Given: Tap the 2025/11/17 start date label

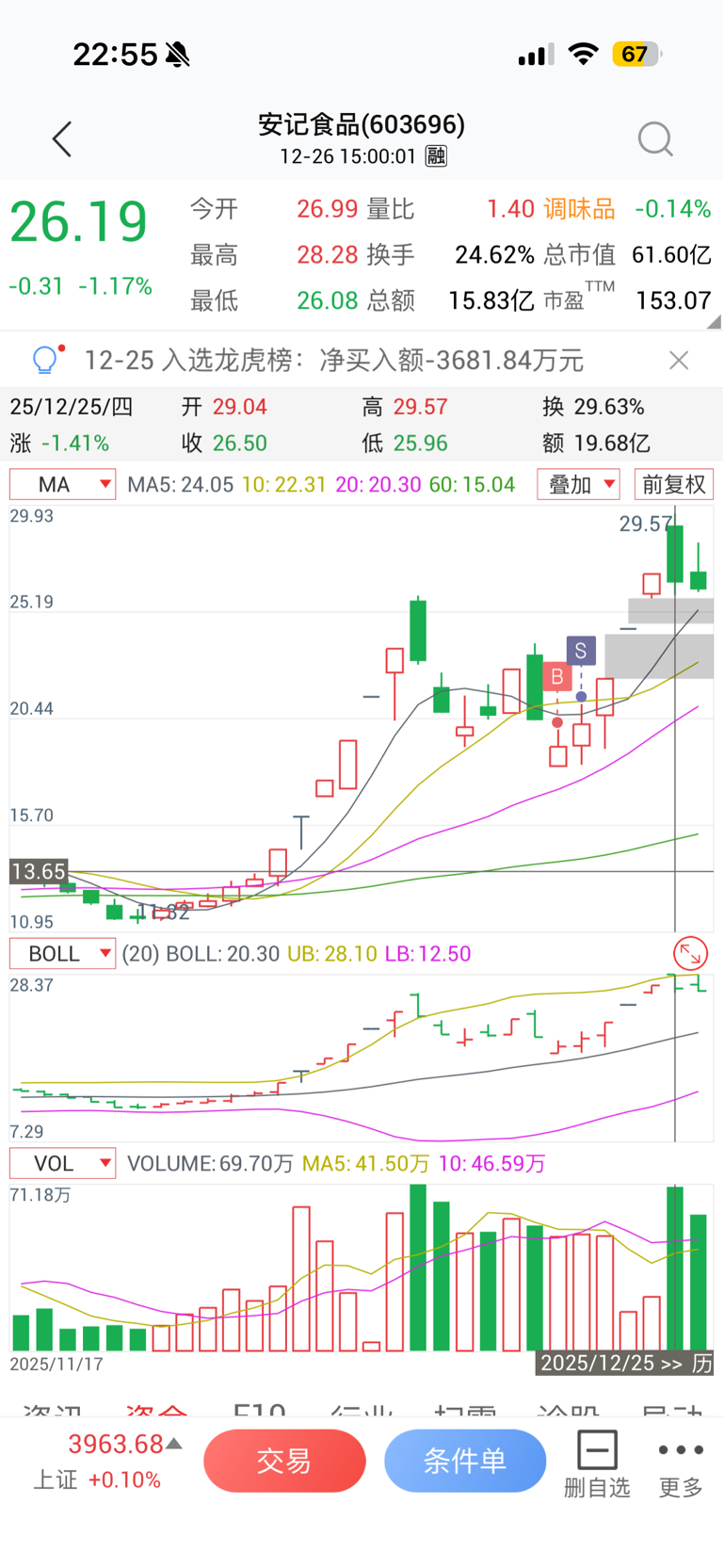Looking at the screenshot, I should point(56,1363).
